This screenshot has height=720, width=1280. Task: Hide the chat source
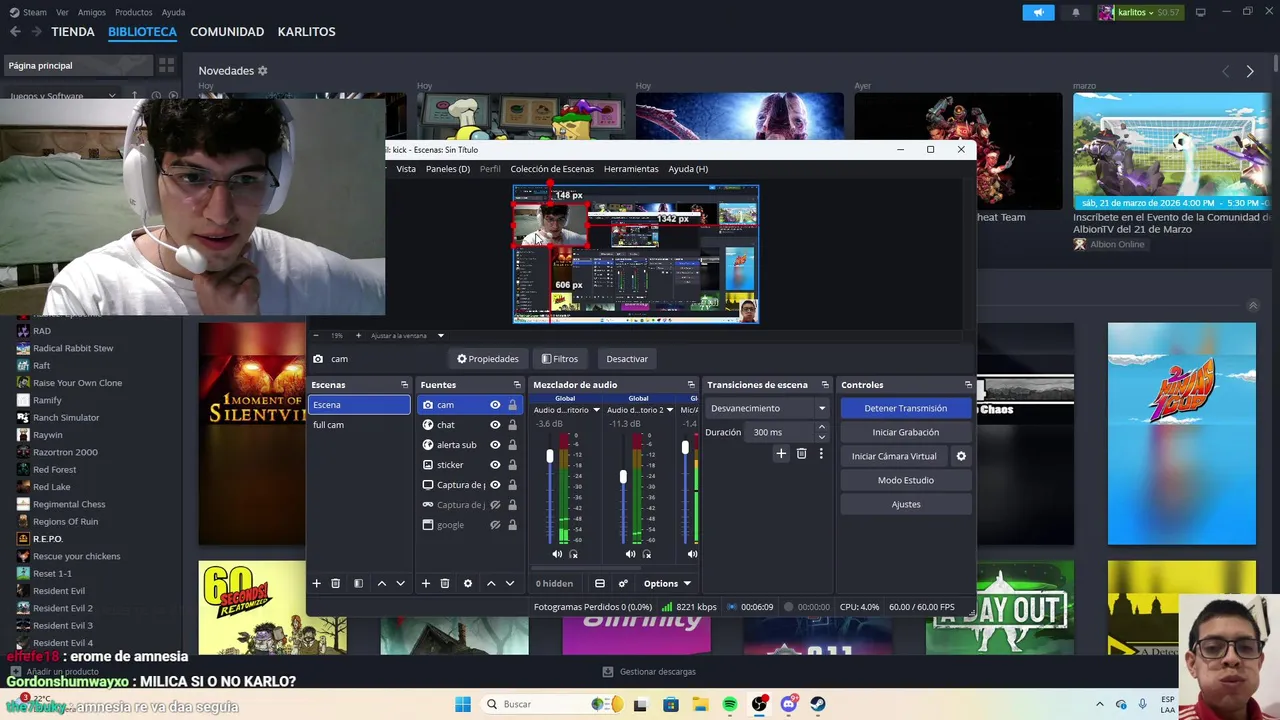click(495, 425)
